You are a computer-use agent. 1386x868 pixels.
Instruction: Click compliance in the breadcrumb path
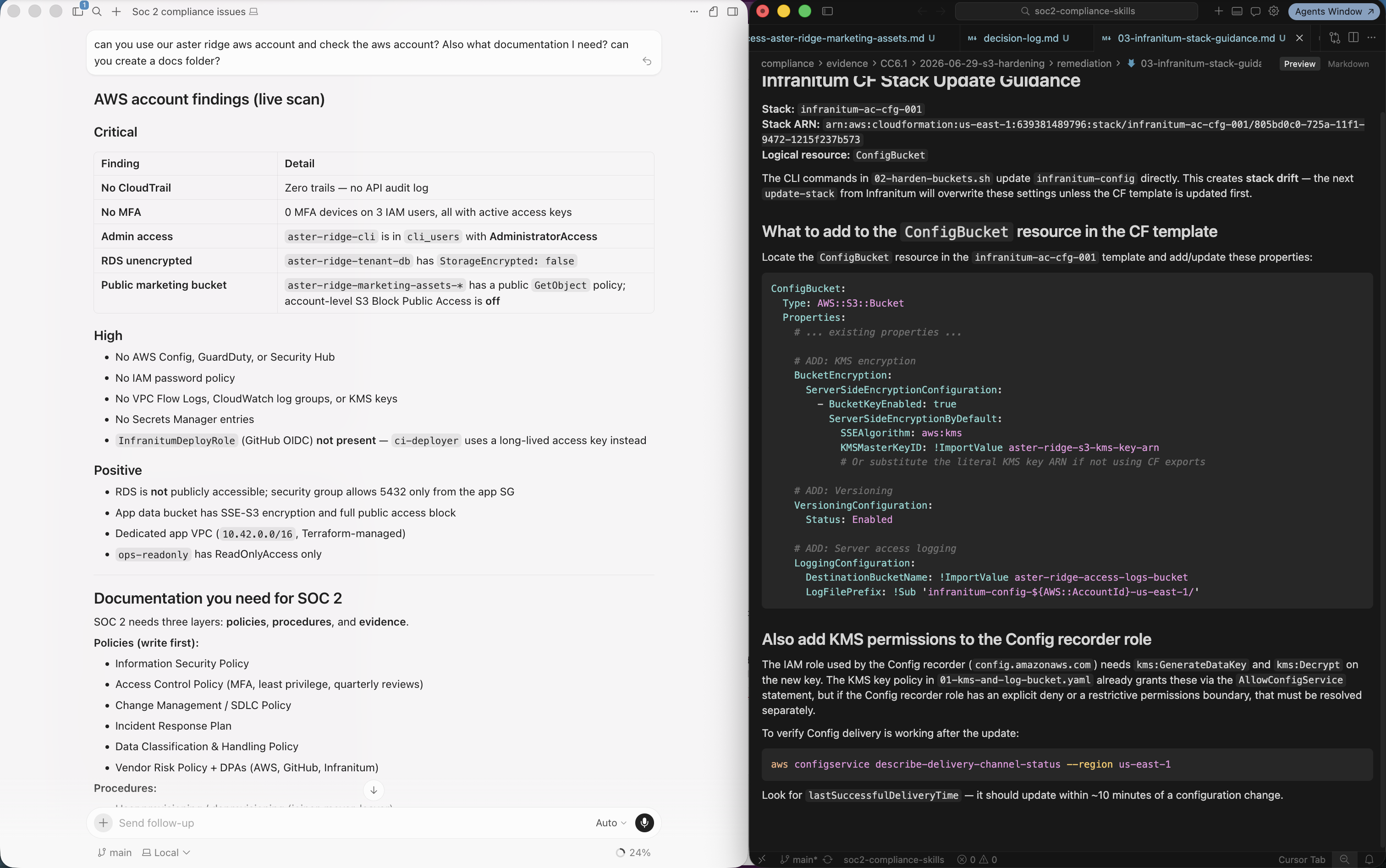coord(787,63)
